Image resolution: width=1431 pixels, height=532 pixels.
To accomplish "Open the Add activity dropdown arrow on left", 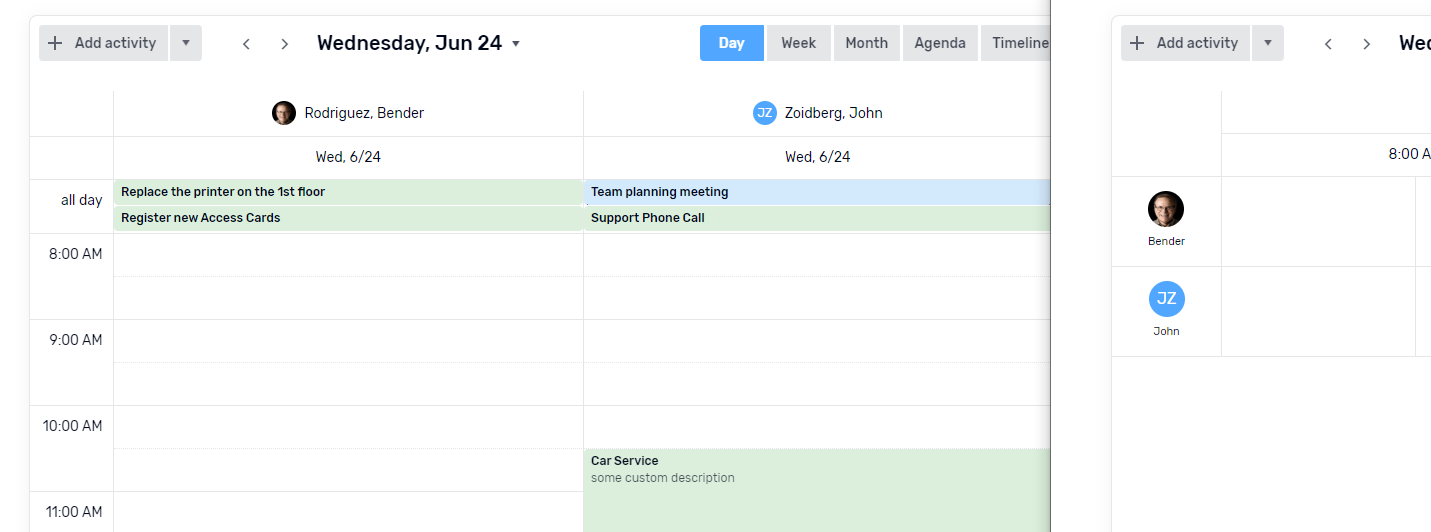I will coord(186,43).
